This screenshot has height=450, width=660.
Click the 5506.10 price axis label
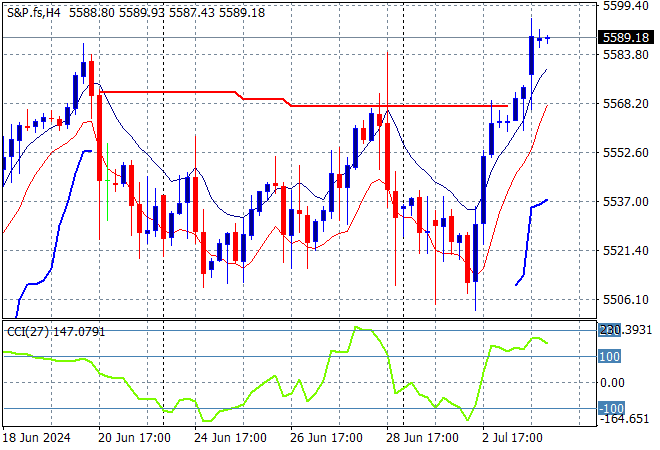point(625,299)
